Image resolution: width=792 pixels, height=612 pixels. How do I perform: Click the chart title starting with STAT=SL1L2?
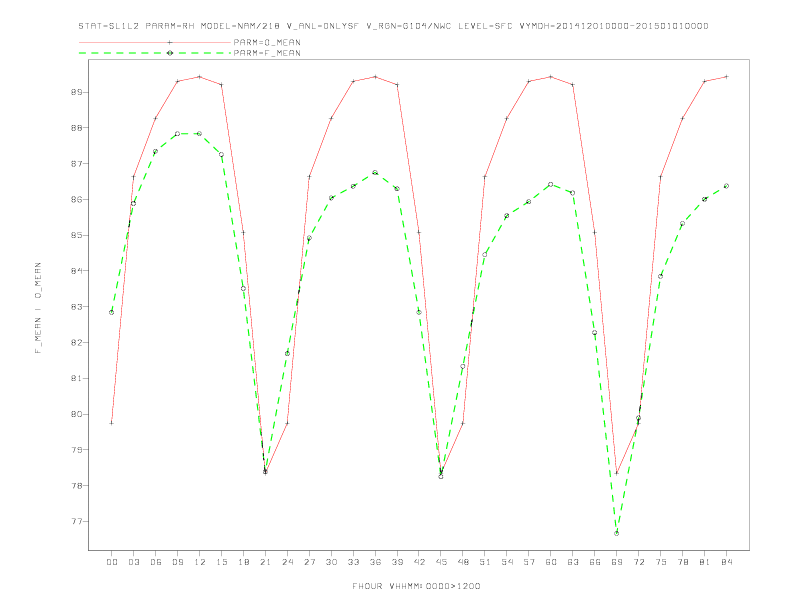[x=393, y=26]
